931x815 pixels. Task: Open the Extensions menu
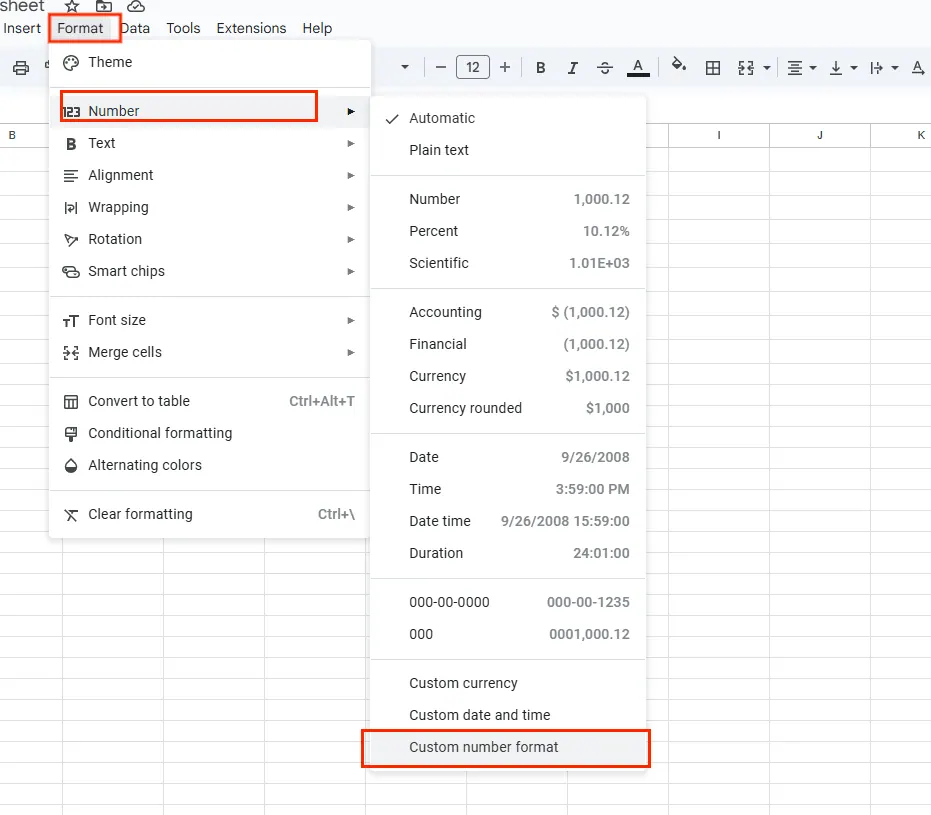point(251,28)
